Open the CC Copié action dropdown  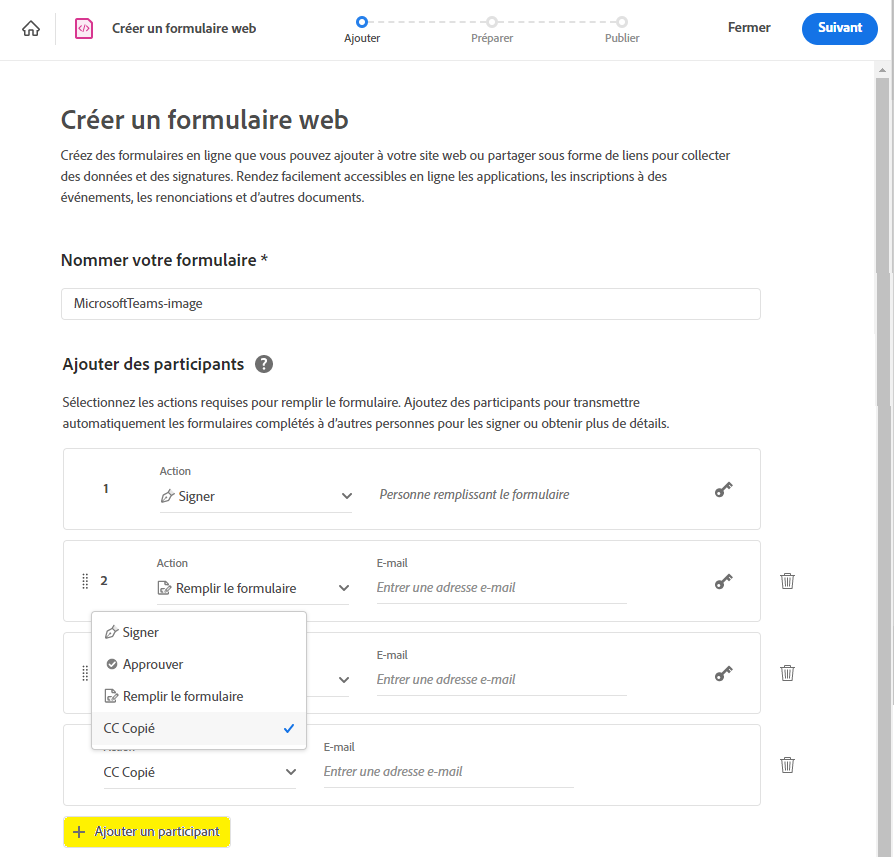200,772
